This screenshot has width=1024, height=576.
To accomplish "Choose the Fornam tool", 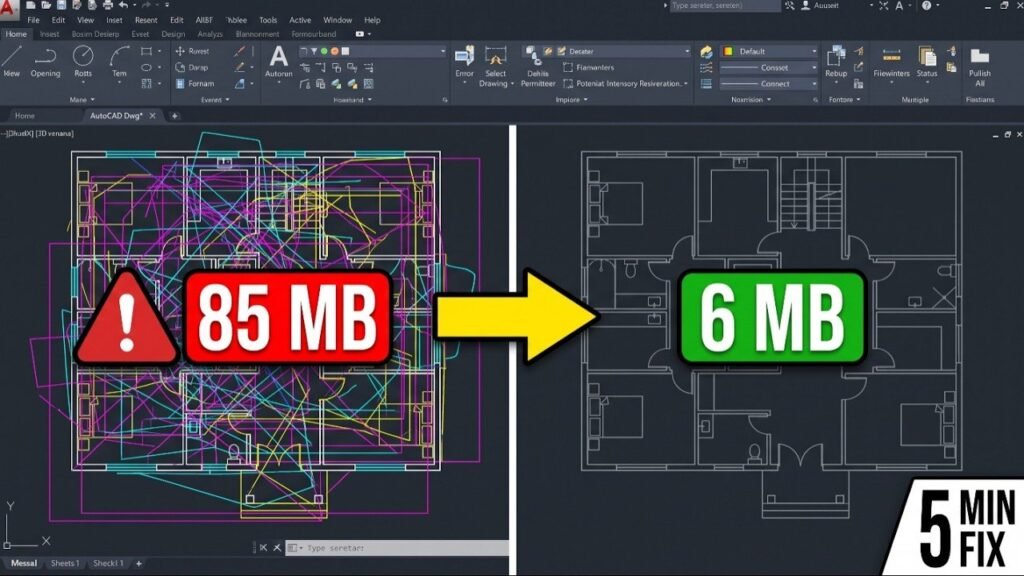I will point(195,84).
